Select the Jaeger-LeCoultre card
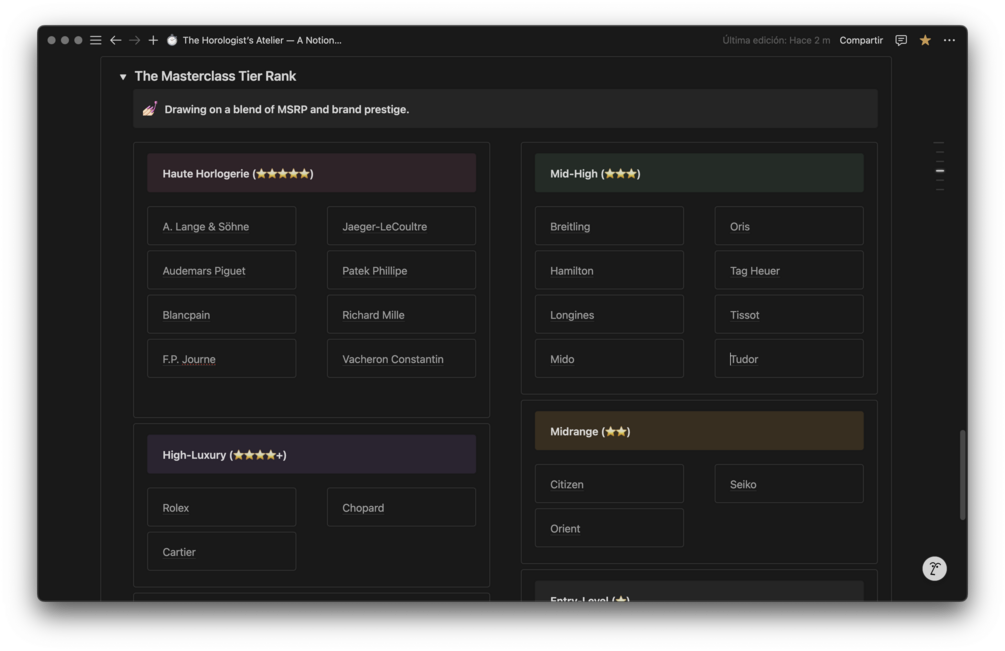 coord(401,226)
